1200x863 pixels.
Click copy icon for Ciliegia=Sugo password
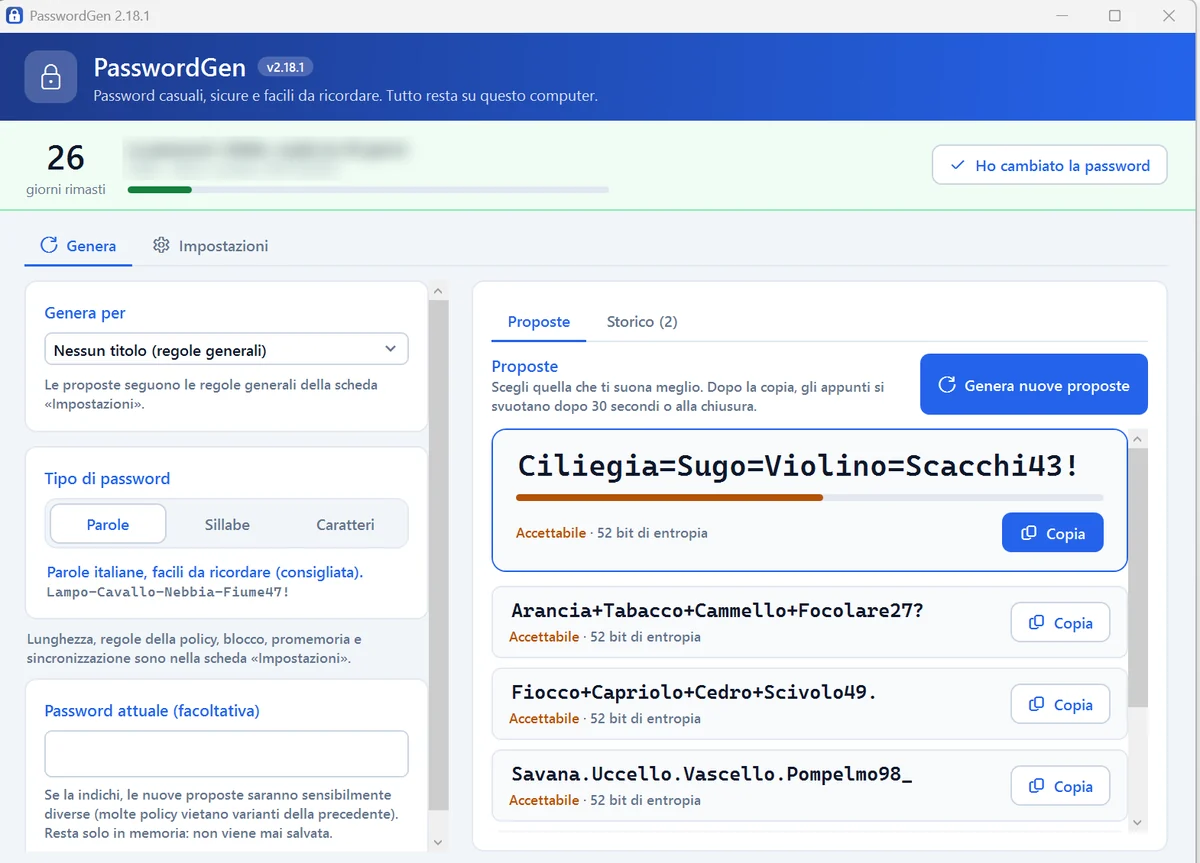[x=1028, y=533]
